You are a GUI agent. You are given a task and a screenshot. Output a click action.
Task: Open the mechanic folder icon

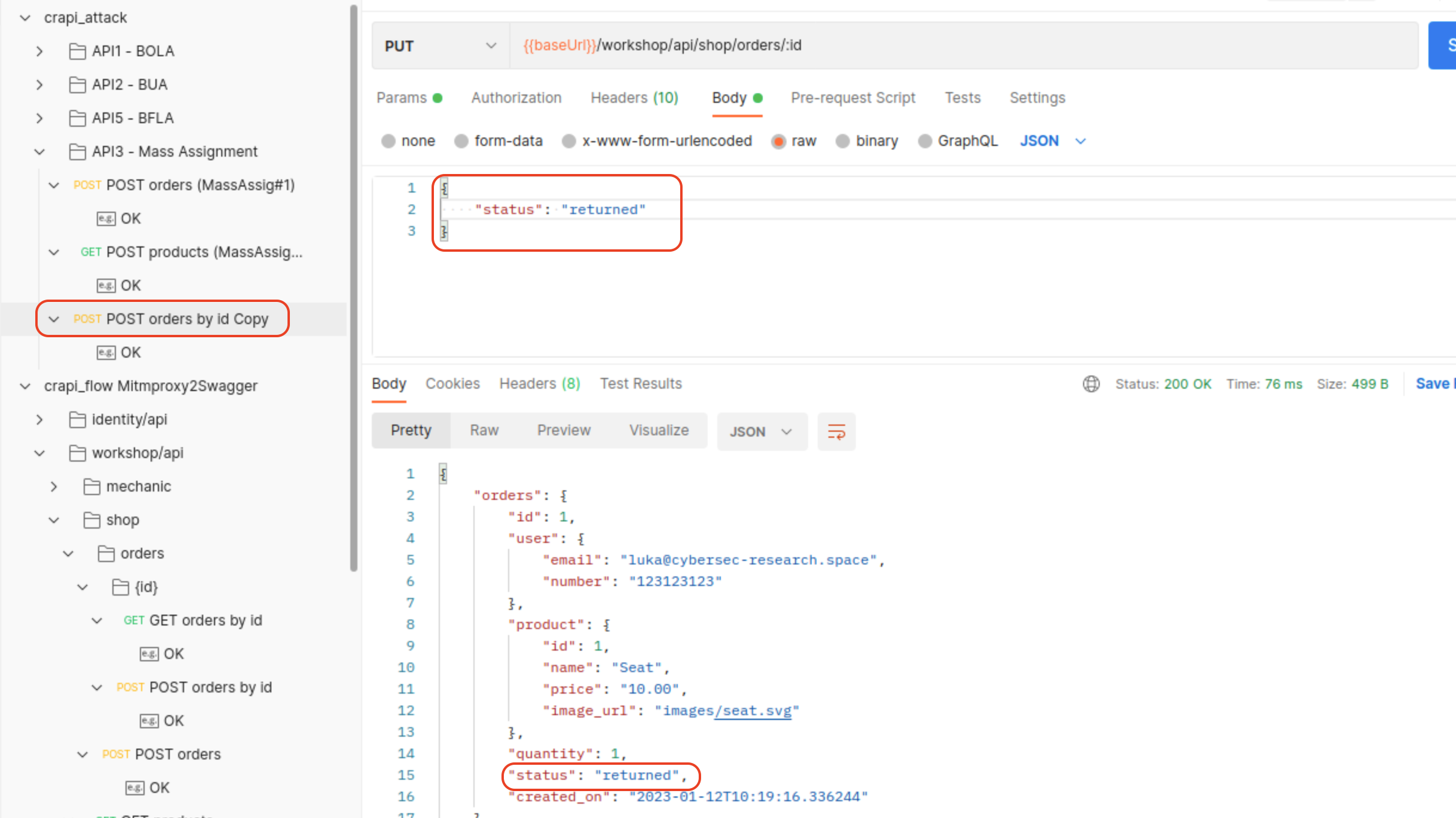point(91,487)
